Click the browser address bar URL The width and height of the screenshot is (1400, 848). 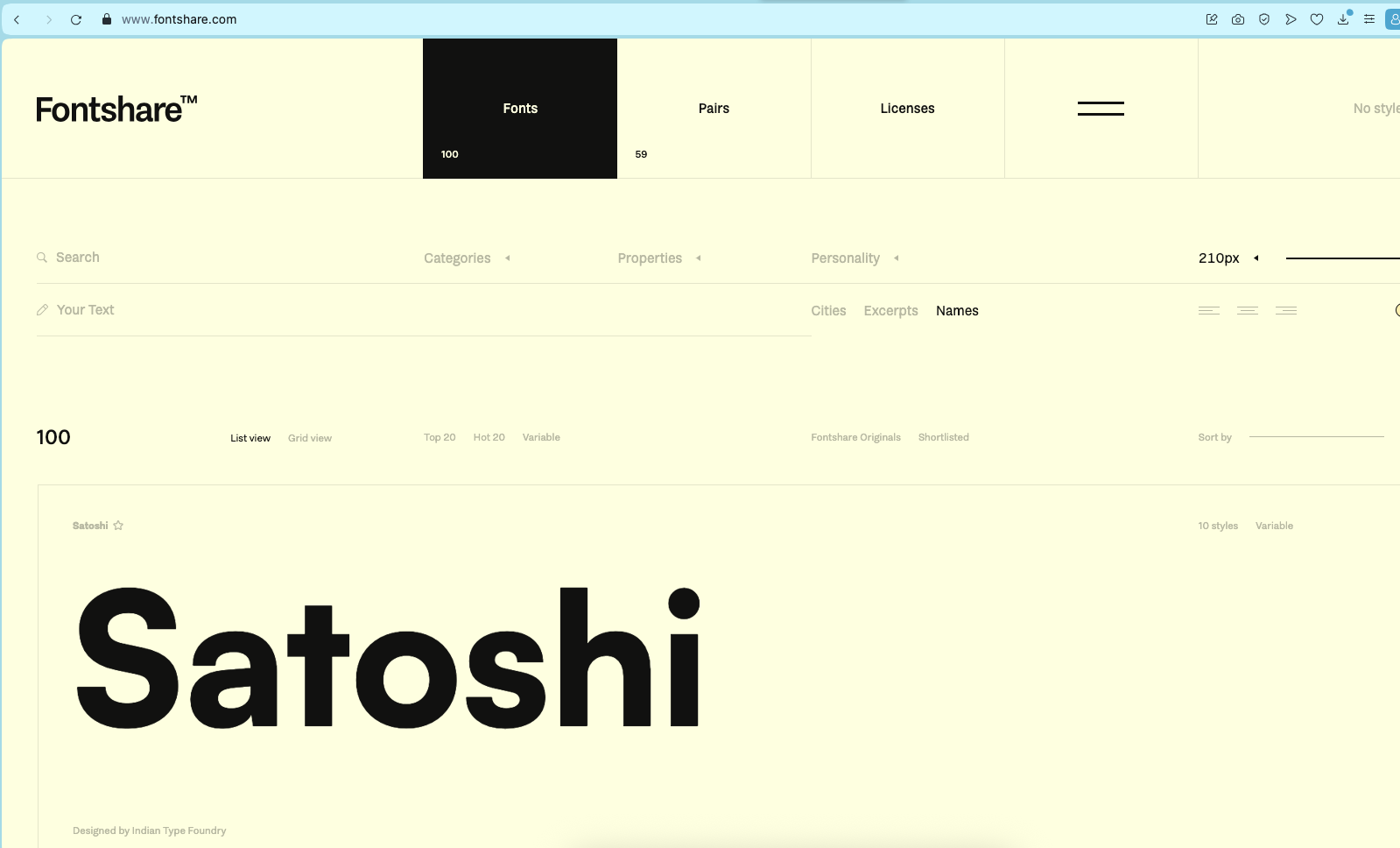(x=179, y=19)
